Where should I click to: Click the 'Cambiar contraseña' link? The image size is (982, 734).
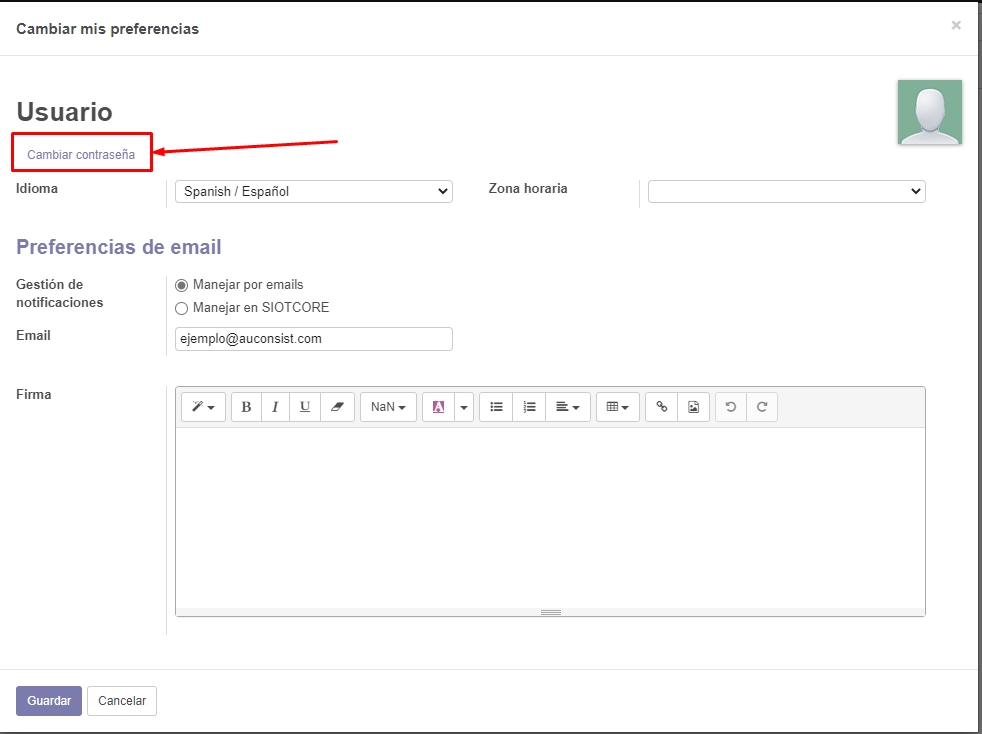pos(81,155)
